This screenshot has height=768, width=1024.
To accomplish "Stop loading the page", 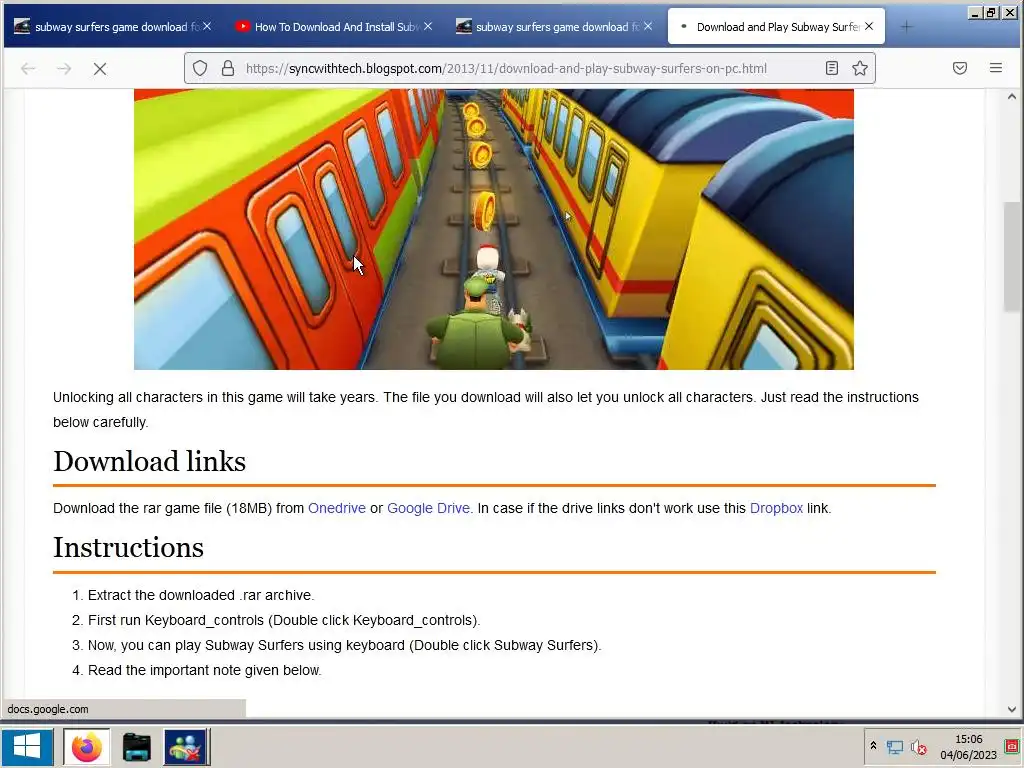I will click(x=100, y=69).
